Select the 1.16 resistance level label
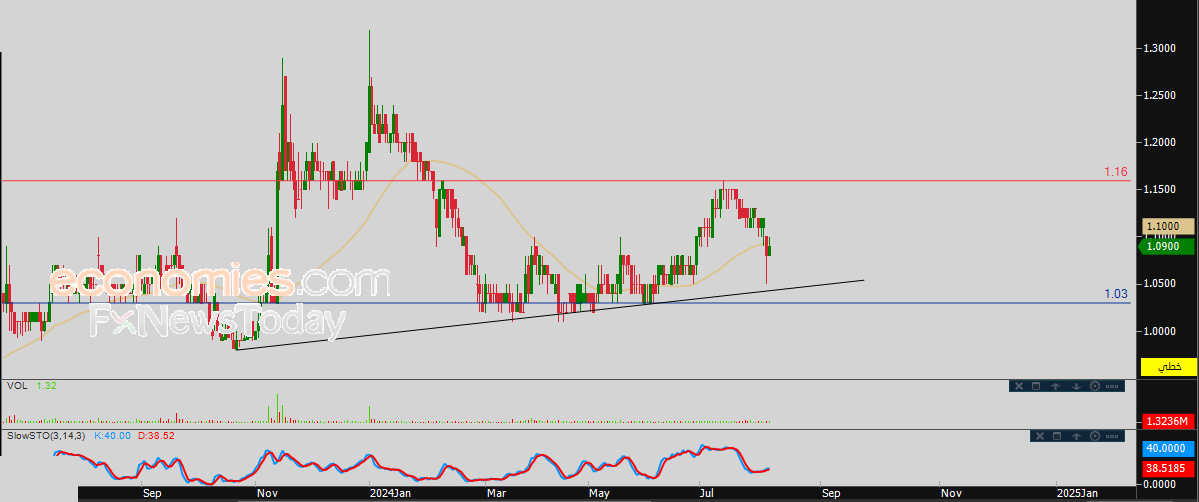This screenshot has width=1199, height=502. coord(1116,172)
